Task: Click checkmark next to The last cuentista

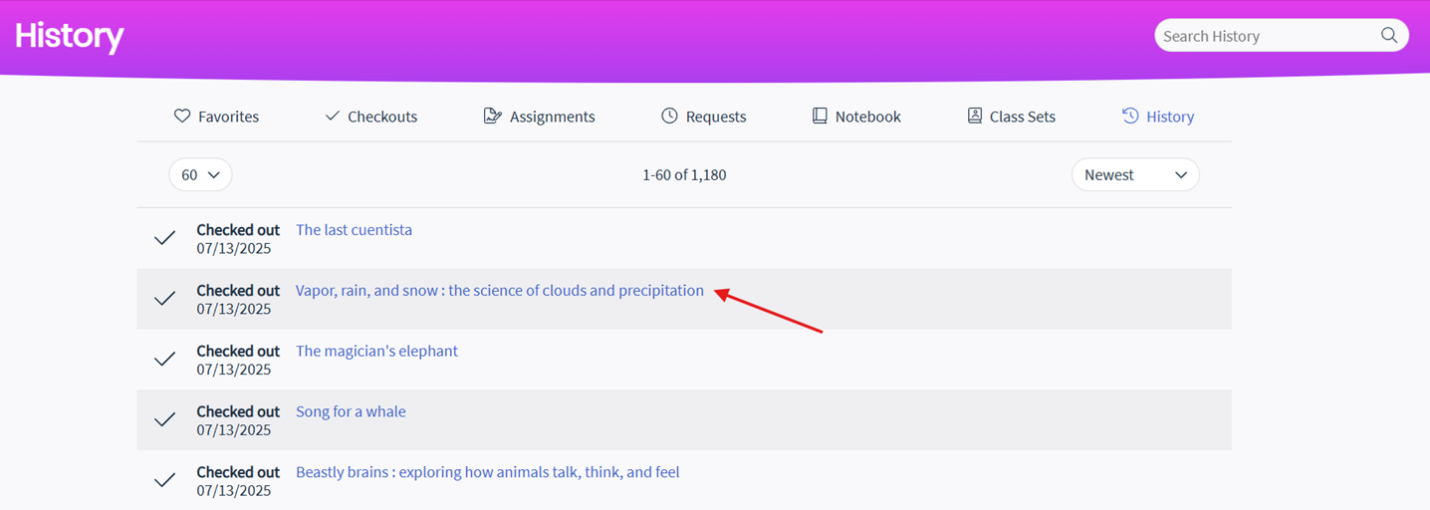Action: 165,238
